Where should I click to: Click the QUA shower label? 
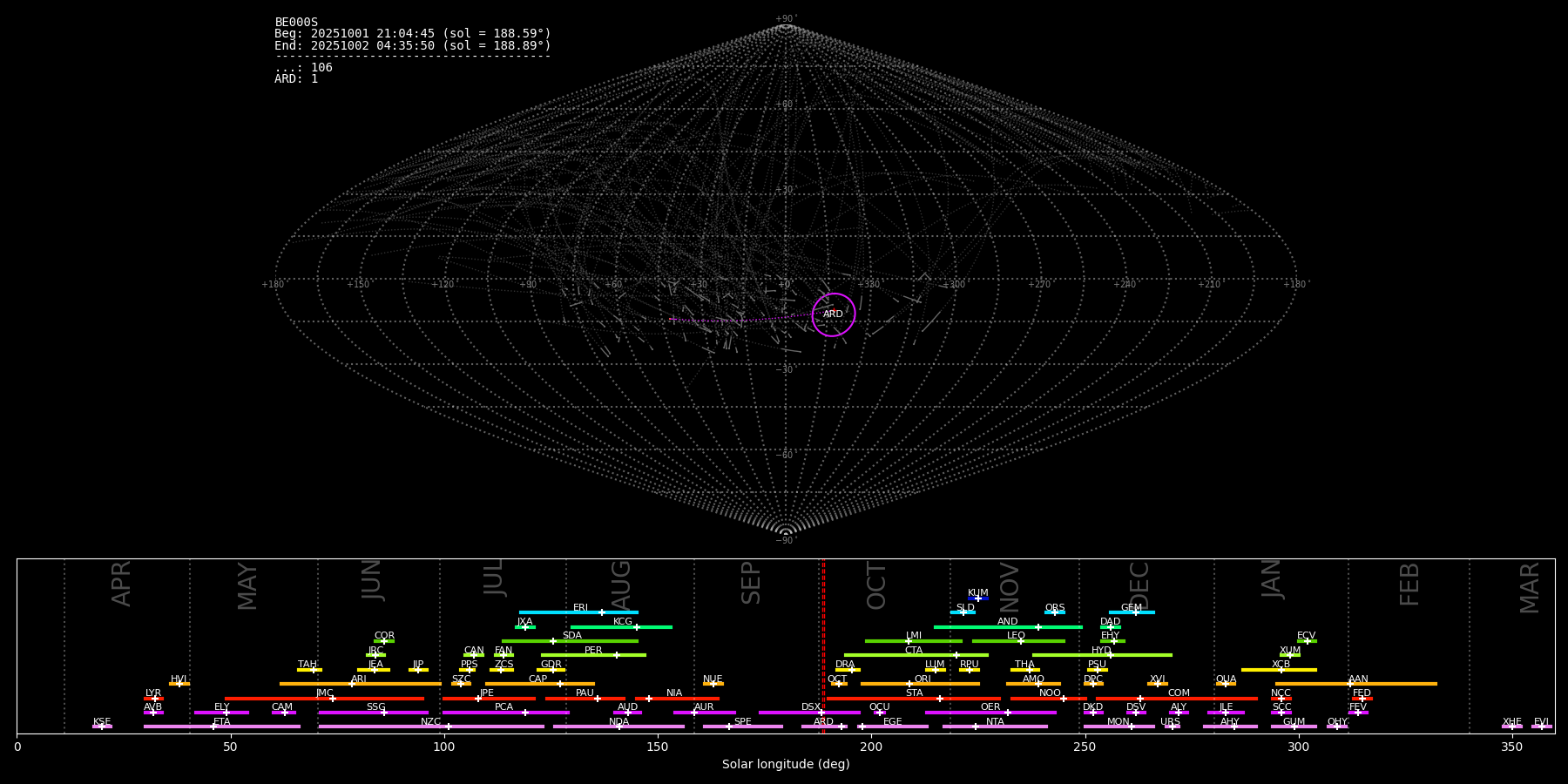pos(1227,679)
